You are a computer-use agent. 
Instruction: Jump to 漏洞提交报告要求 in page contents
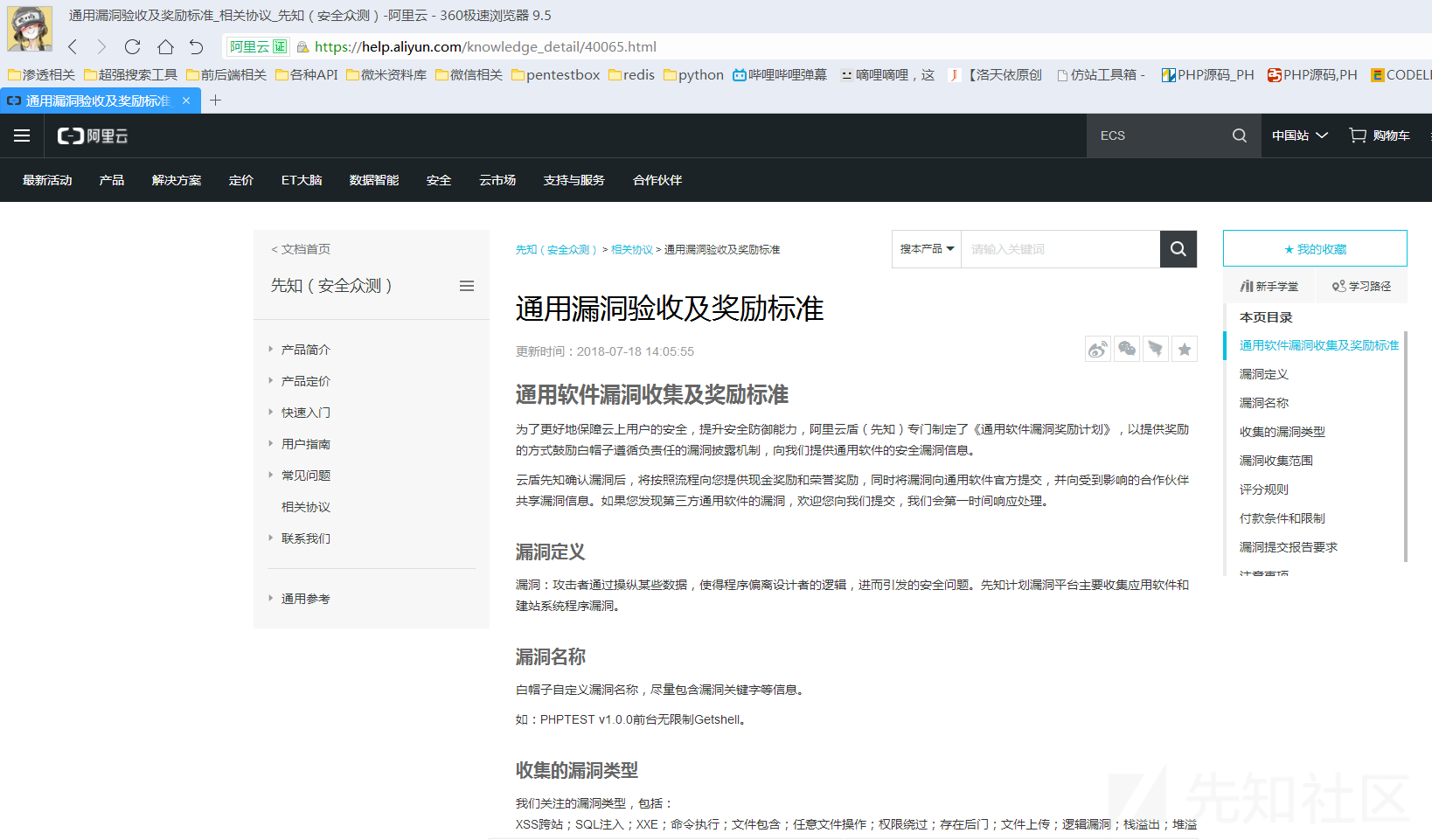(1289, 547)
